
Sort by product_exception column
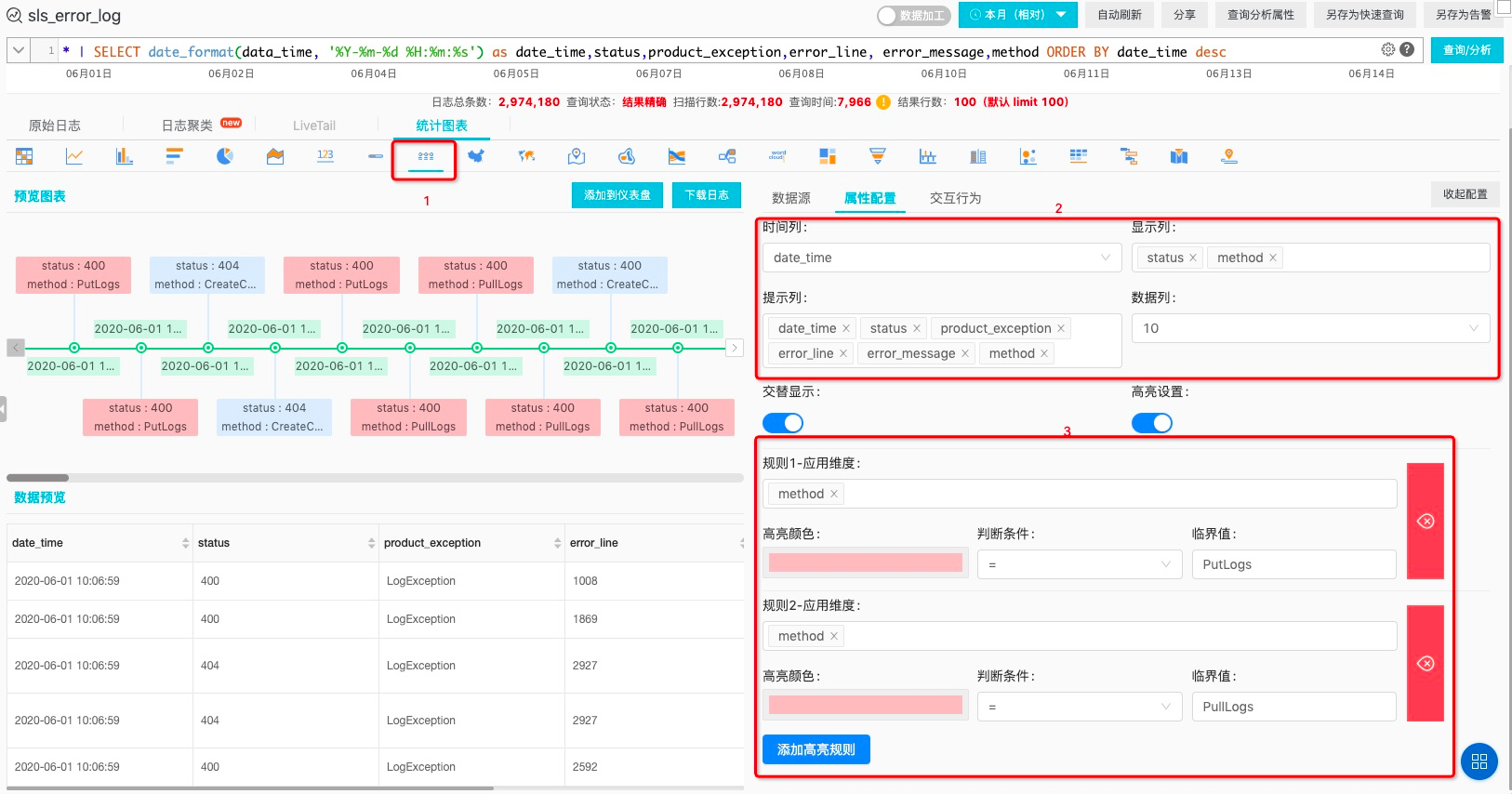[558, 543]
